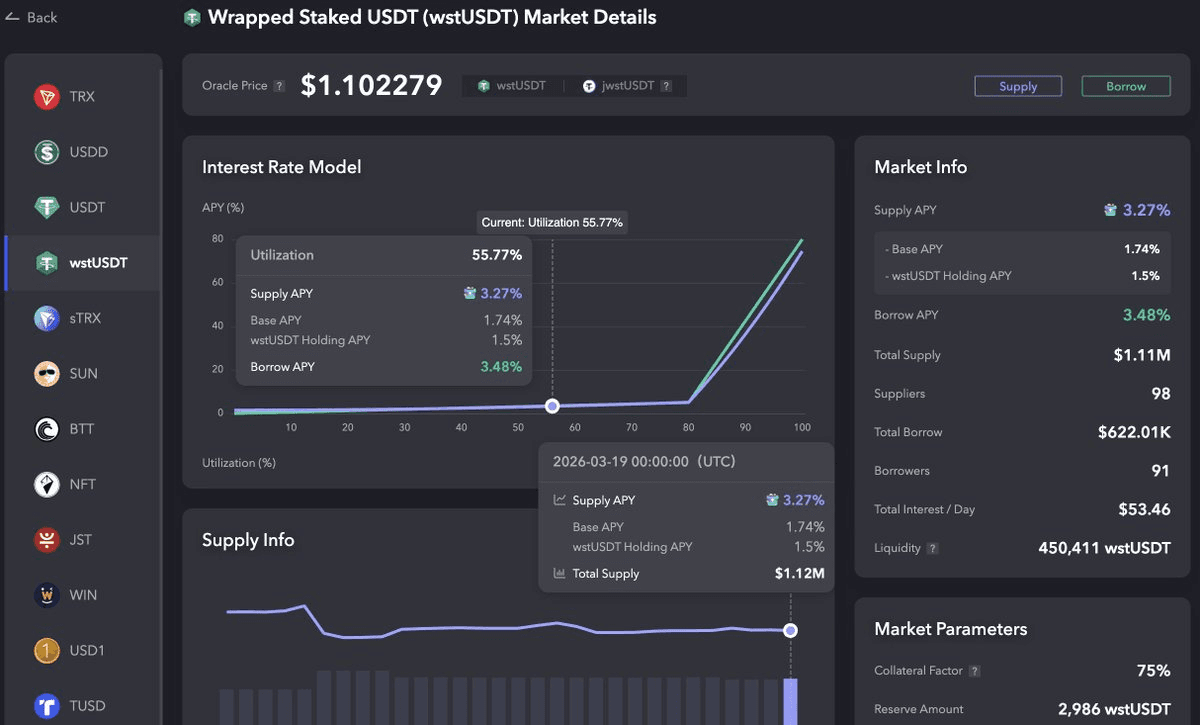Screen dimensions: 1200x725
Task: Open the Collateral Factor help icon
Action: (975, 671)
